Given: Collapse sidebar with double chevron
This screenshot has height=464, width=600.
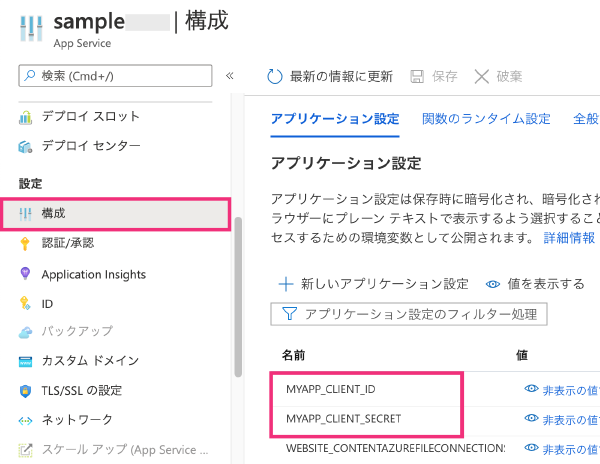Looking at the screenshot, I should [x=229, y=76].
